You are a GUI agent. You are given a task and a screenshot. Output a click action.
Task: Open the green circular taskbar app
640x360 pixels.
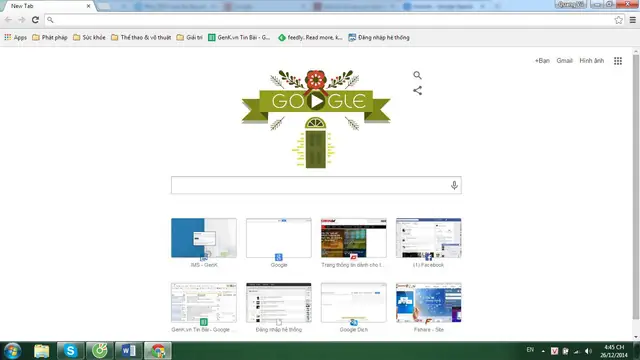[x=100, y=351]
